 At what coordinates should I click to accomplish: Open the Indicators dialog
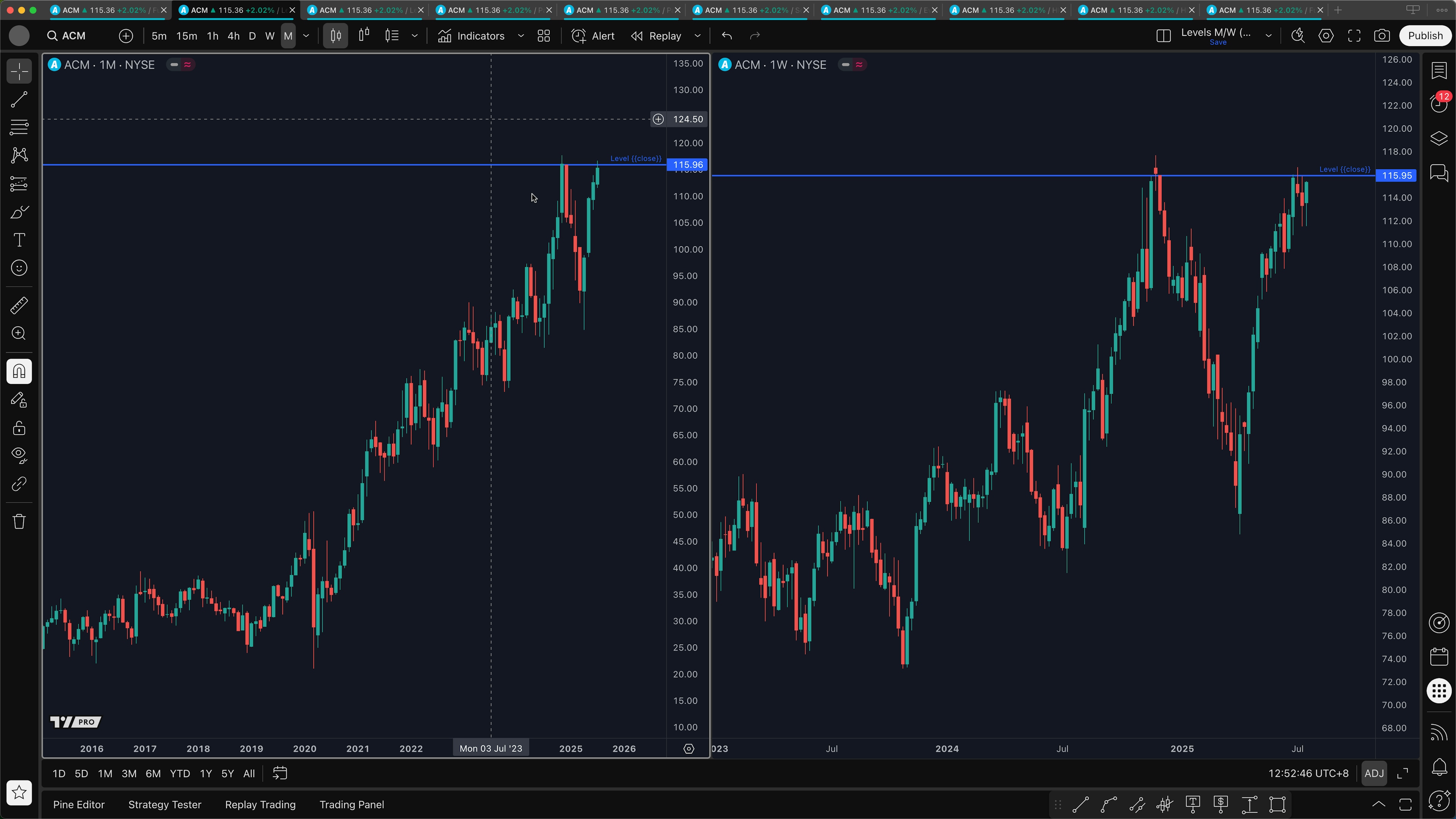click(x=471, y=36)
